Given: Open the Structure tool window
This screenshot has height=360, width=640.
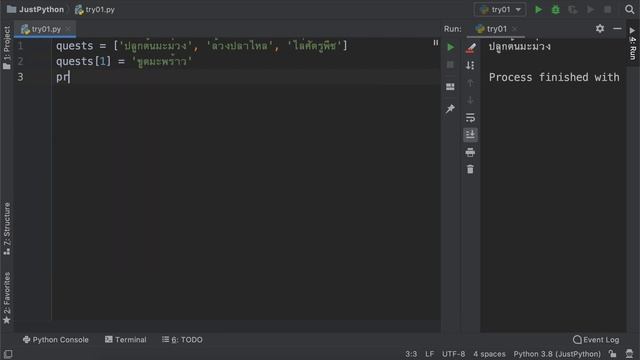Looking at the screenshot, I should pyautogui.click(x=7, y=229).
